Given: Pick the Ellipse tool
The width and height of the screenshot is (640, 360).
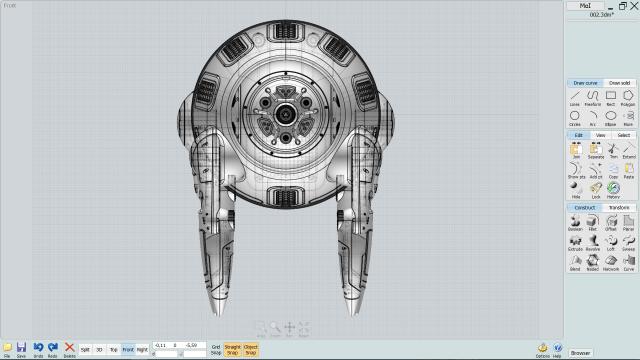Looking at the screenshot, I should [x=611, y=118].
